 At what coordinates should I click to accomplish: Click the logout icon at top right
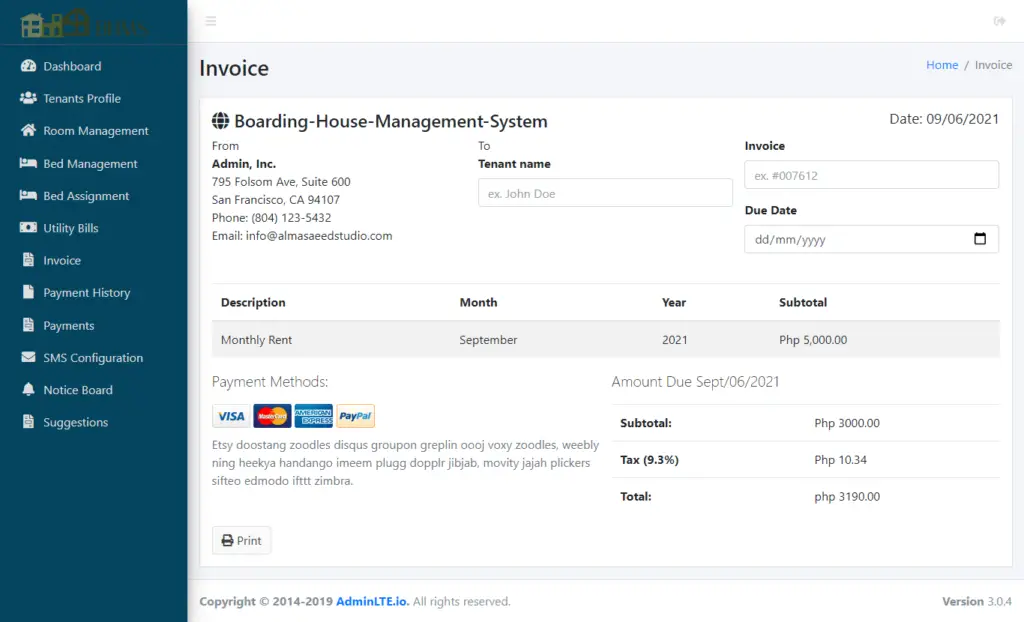1000,20
